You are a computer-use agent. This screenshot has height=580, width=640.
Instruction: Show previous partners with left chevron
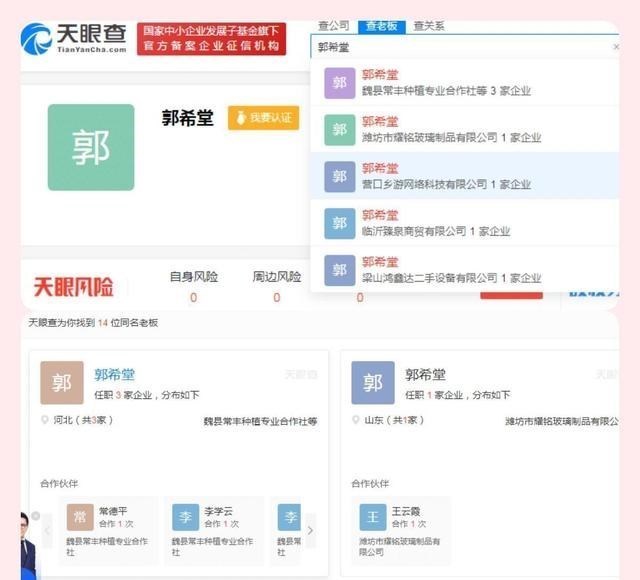coord(47,531)
